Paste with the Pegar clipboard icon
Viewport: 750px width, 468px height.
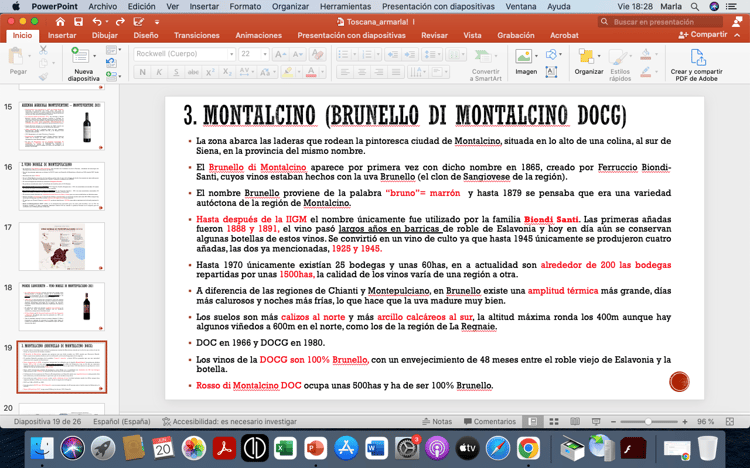[16, 56]
